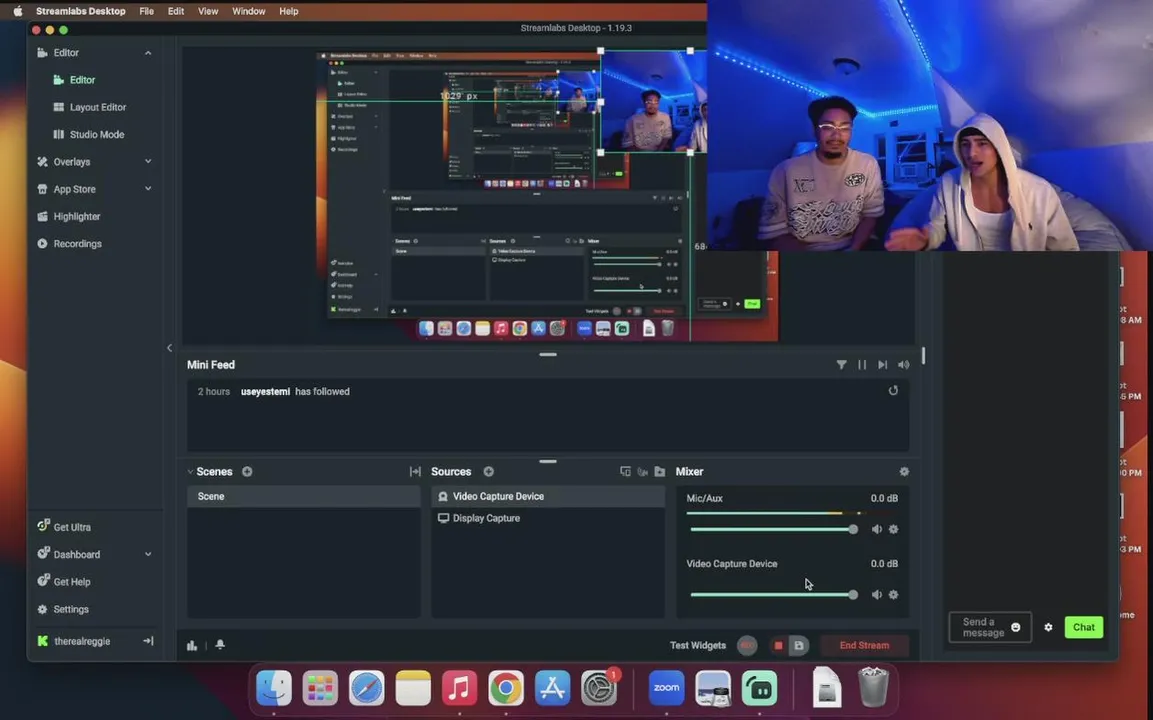Open chat settings gear icon
The height and width of the screenshot is (720, 1153).
pyautogui.click(x=1048, y=627)
